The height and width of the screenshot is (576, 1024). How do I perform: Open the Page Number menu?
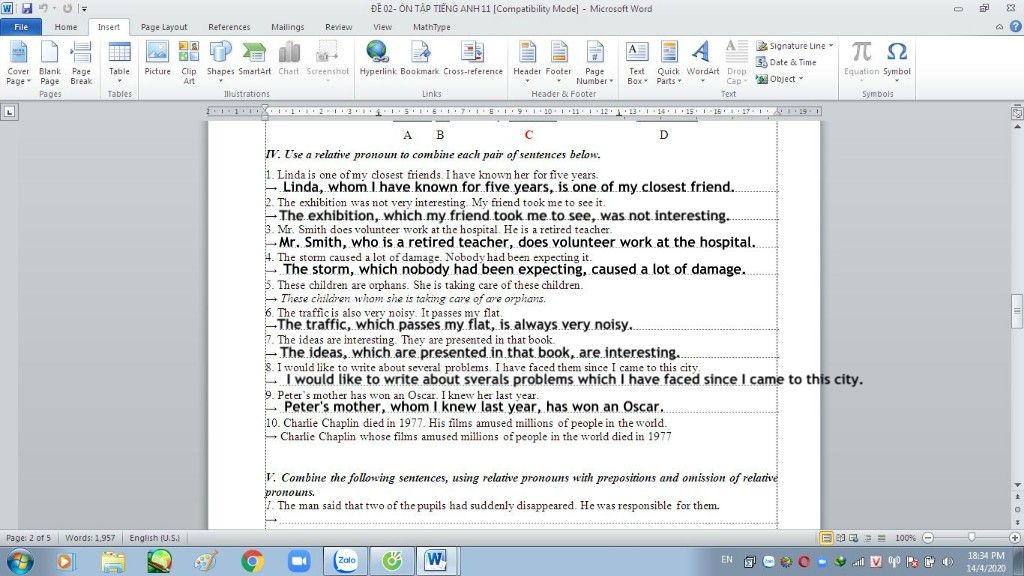click(594, 63)
